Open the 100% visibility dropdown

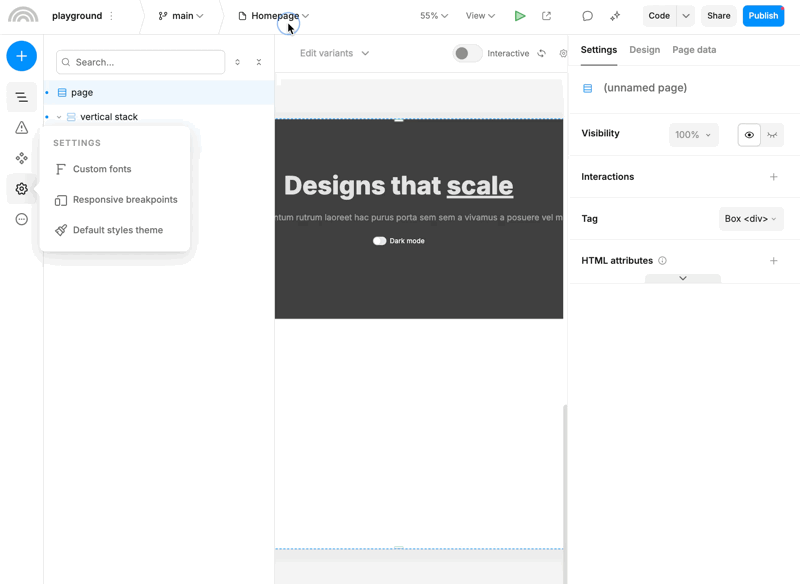point(693,135)
